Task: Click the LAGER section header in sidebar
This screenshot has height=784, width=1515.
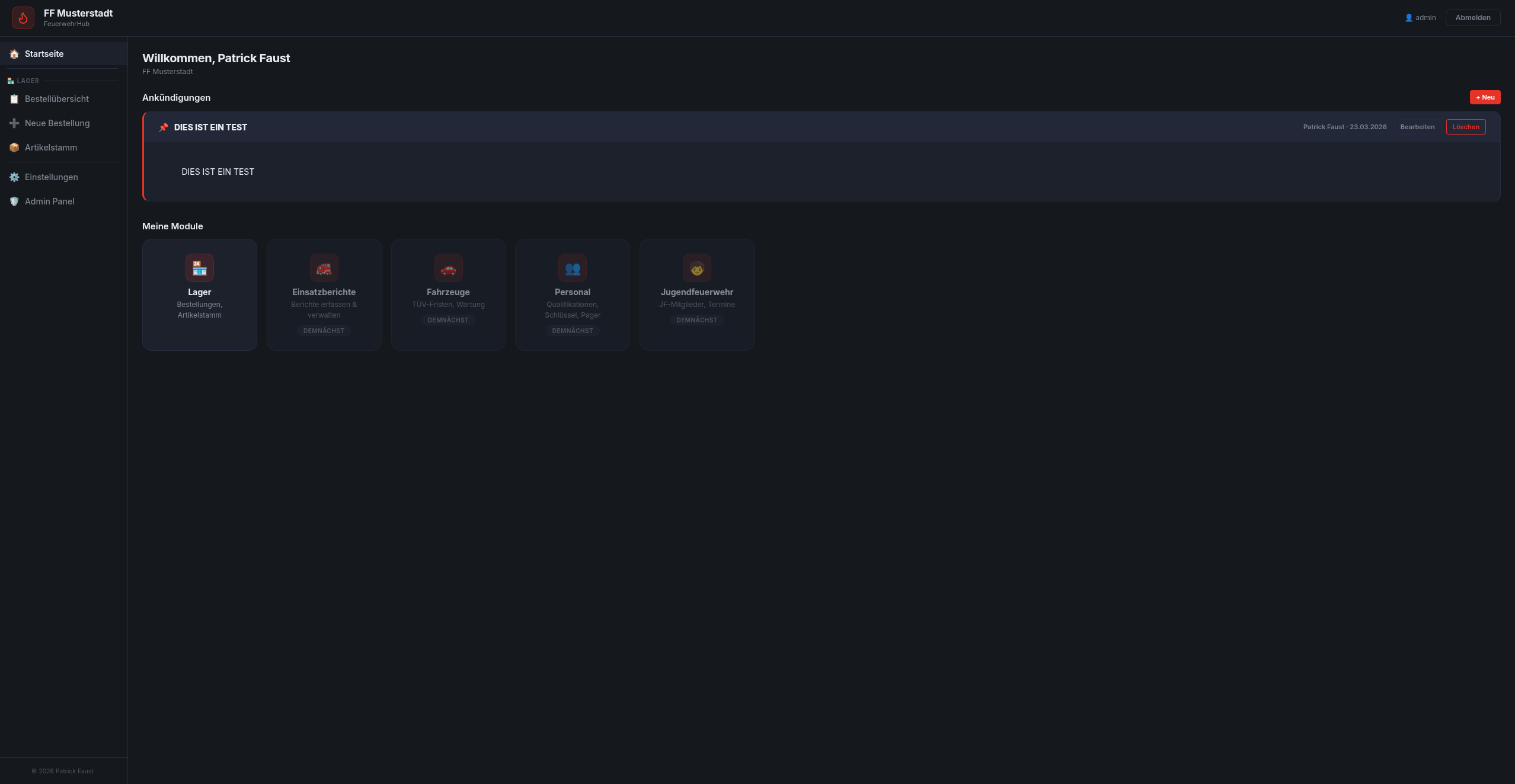Action: (x=24, y=81)
